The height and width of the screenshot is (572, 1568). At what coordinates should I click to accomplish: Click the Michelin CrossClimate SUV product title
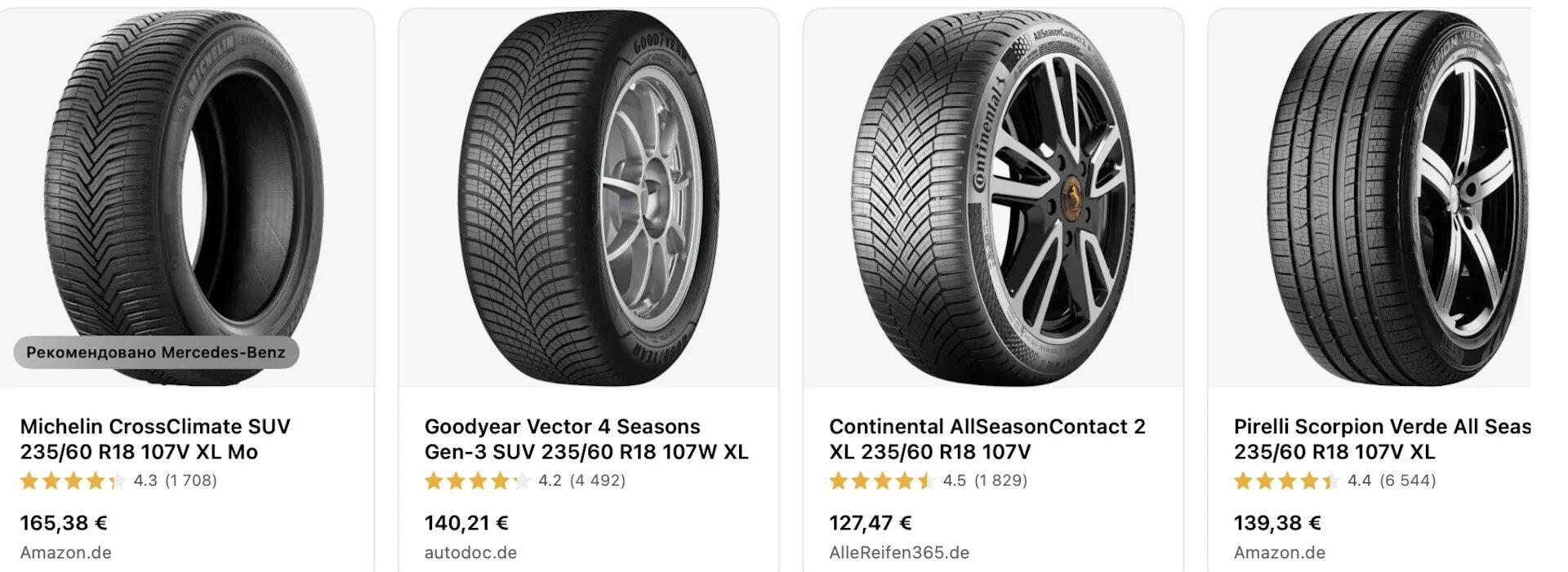point(155,439)
